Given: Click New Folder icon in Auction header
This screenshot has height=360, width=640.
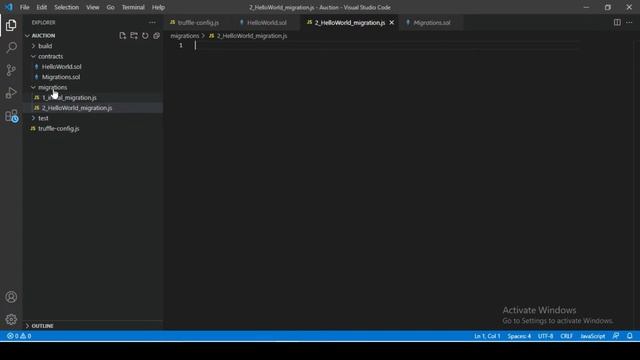Looking at the screenshot, I should pyautogui.click(x=134, y=36).
